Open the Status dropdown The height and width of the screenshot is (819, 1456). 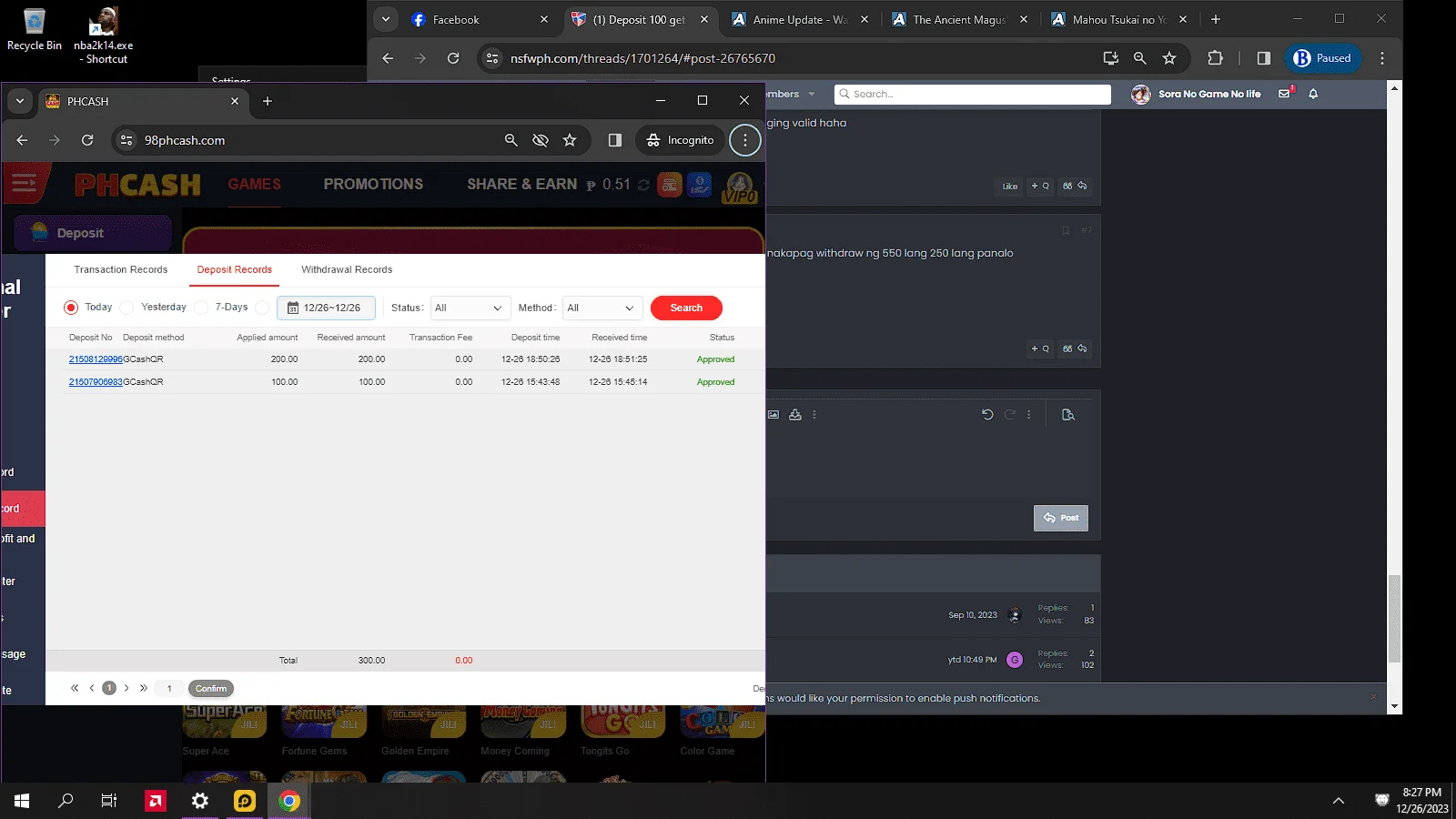point(470,308)
